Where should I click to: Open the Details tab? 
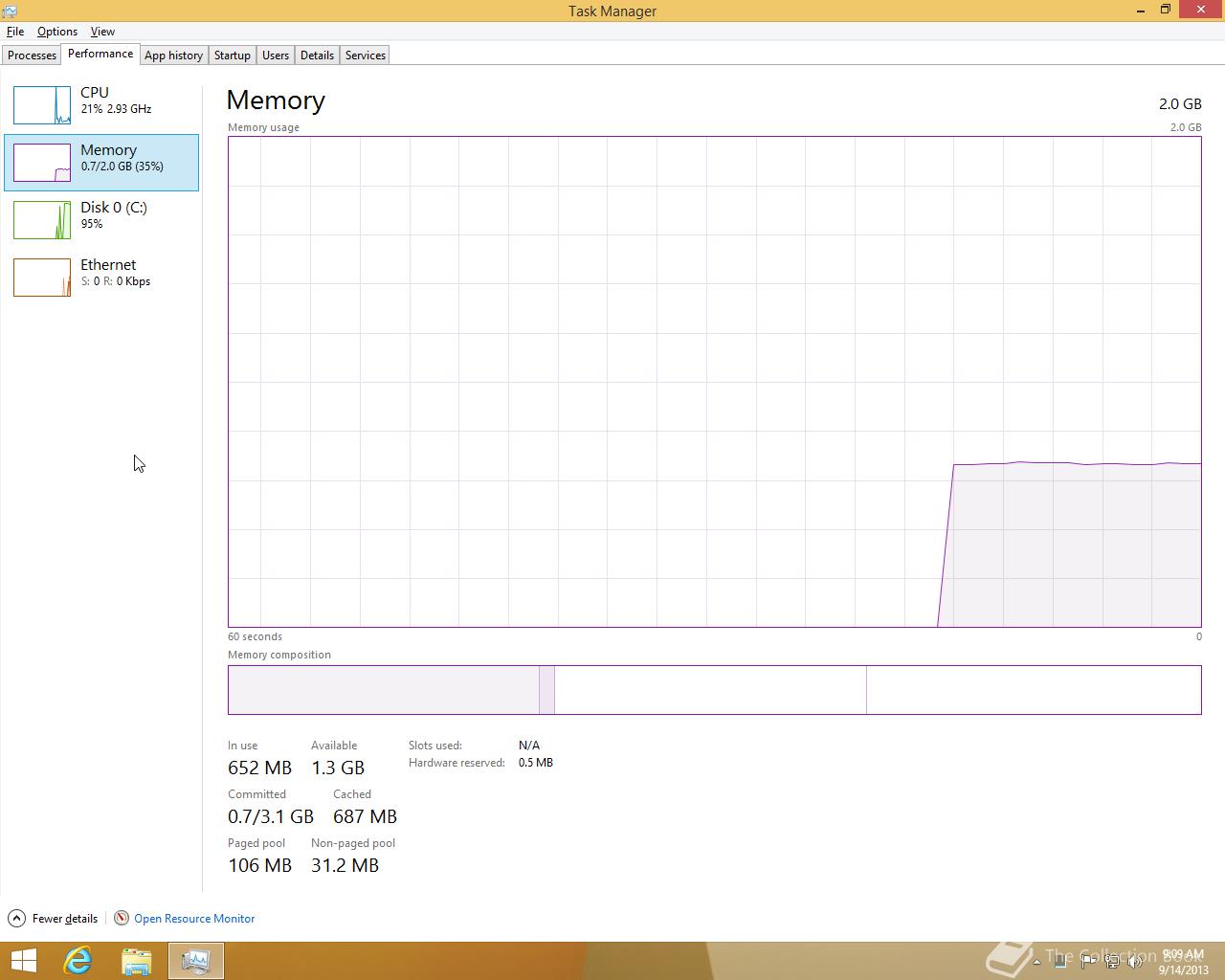pos(317,56)
